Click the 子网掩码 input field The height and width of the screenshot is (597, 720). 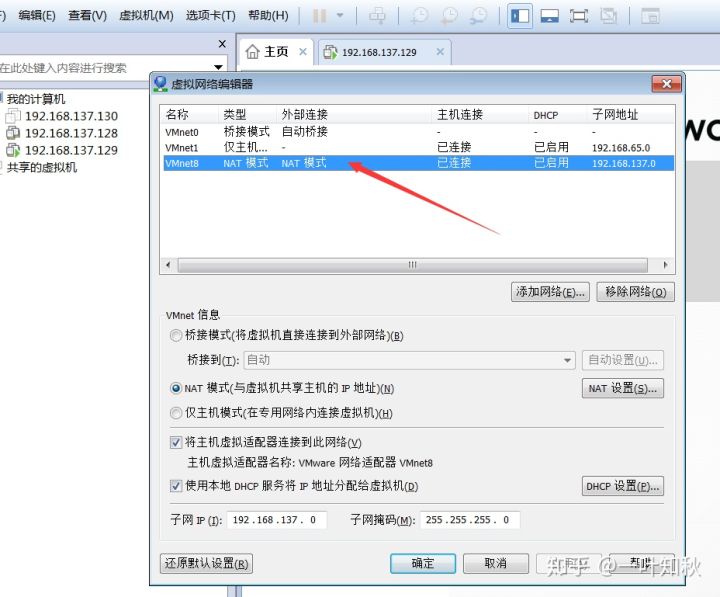470,520
